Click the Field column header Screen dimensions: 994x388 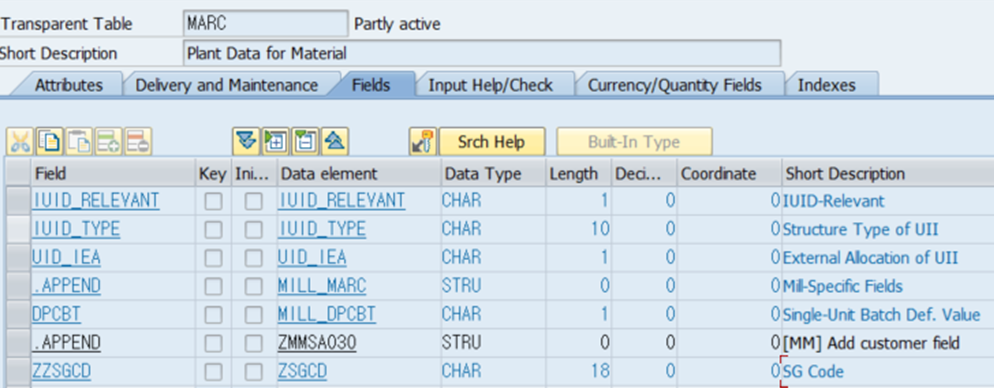[x=113, y=173]
